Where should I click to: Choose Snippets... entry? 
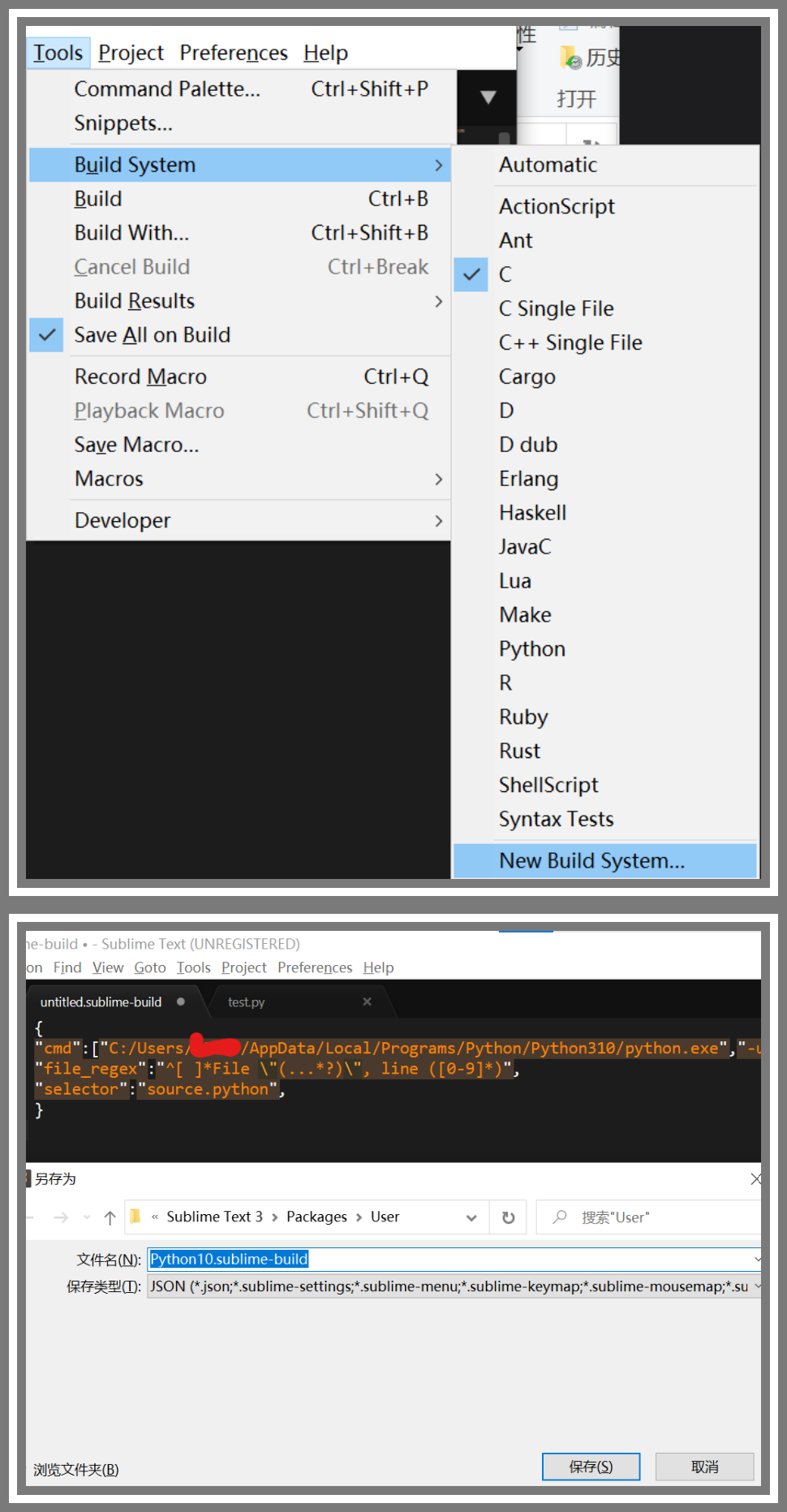coord(240,123)
